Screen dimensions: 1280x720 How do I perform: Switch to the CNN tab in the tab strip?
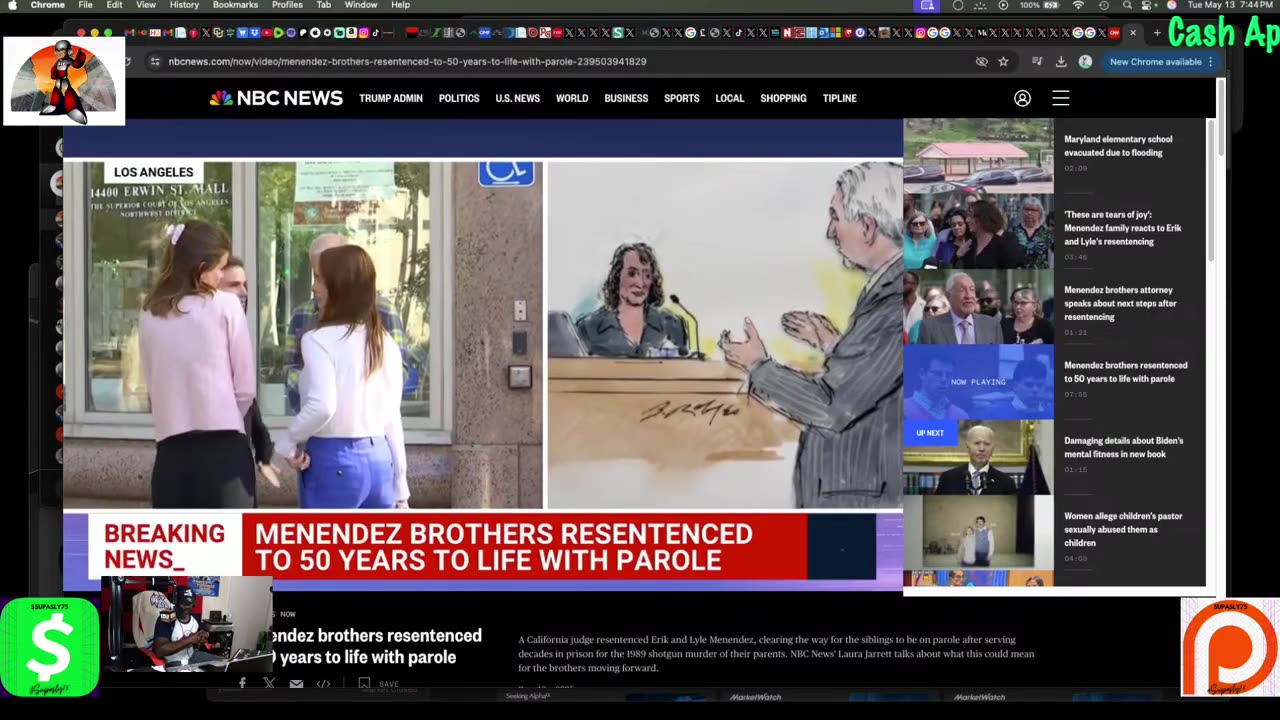1114,33
